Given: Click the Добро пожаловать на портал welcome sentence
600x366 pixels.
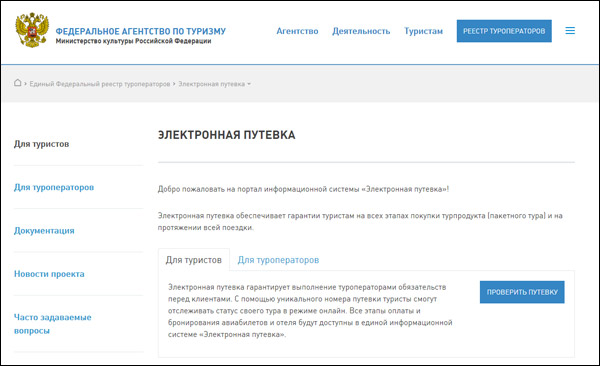Looking at the screenshot, I should pos(303,189).
